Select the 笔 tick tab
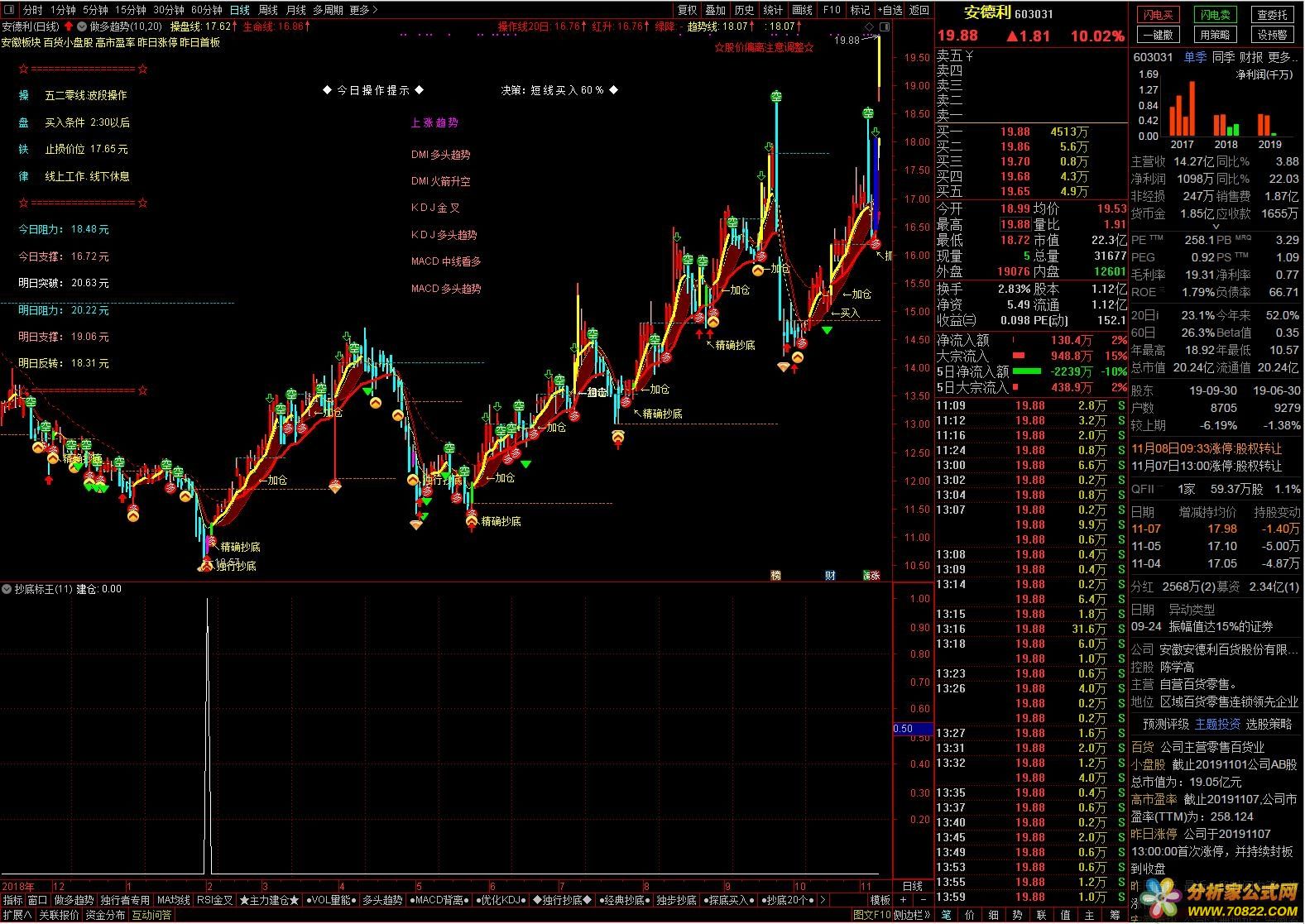The height and width of the screenshot is (924, 1305). [x=946, y=915]
